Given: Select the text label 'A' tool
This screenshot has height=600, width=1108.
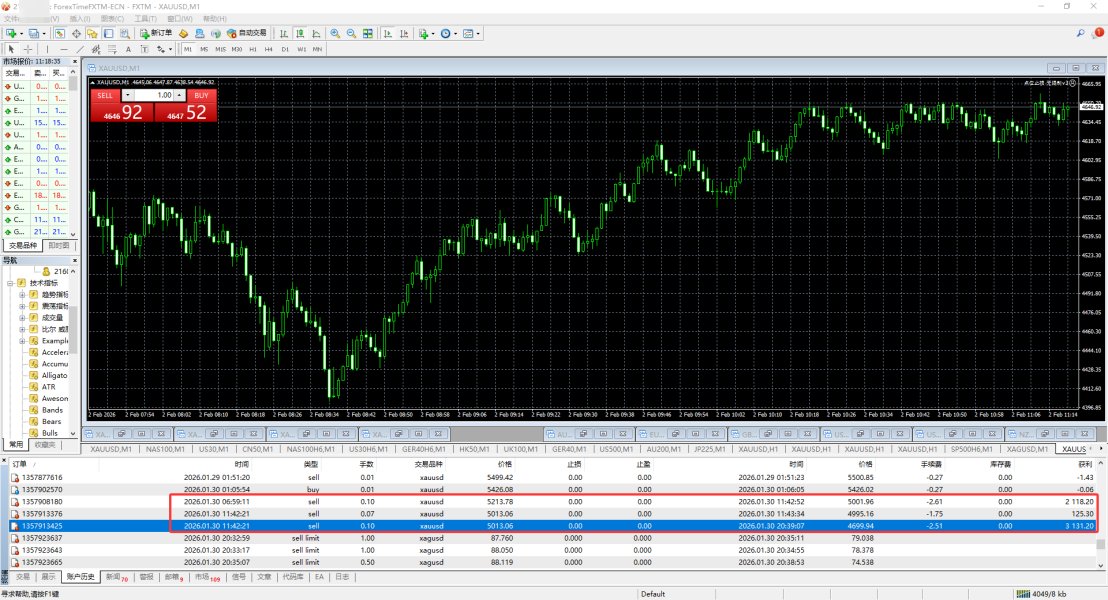Looking at the screenshot, I should pyautogui.click(x=128, y=49).
